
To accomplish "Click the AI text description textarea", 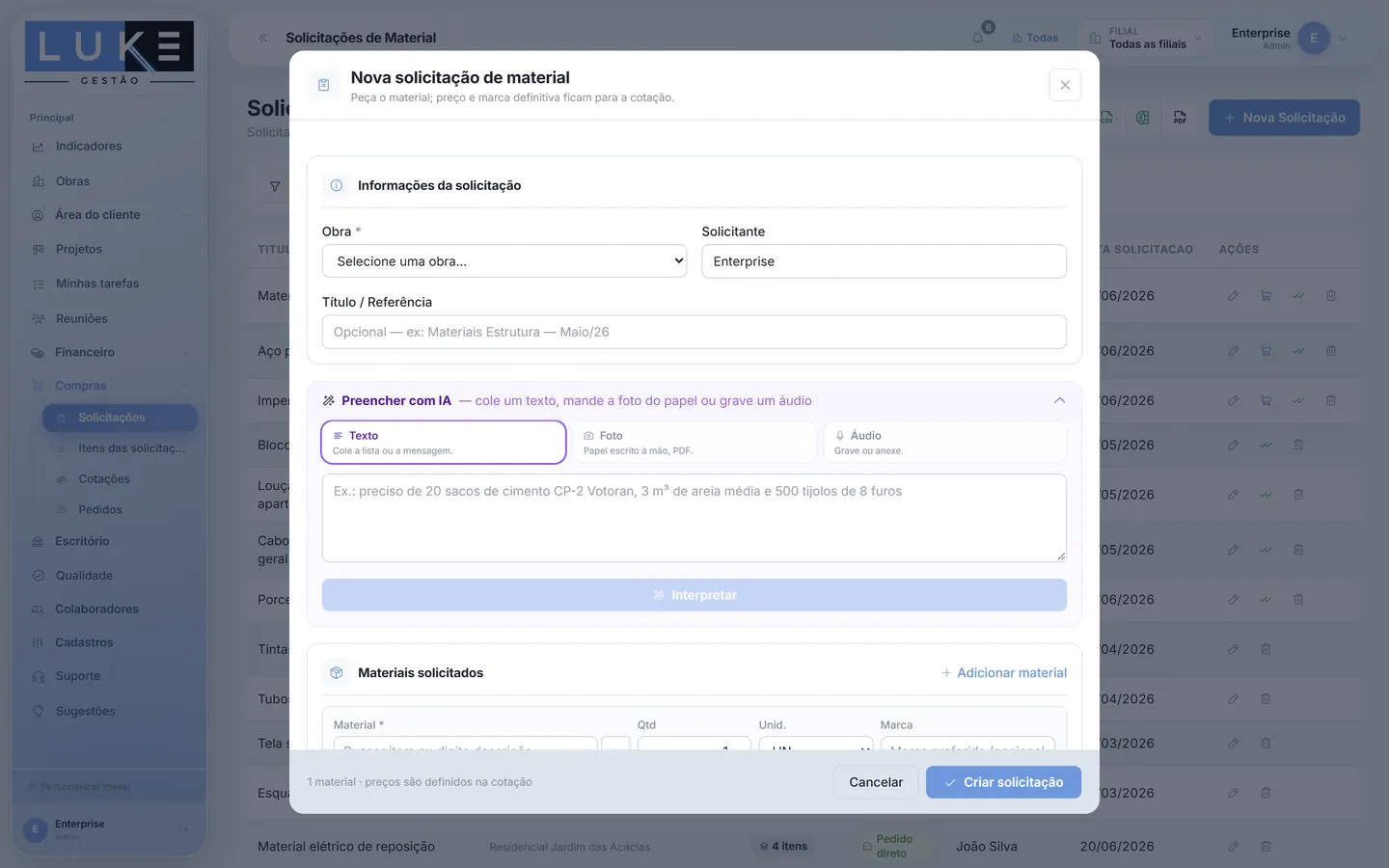I will point(694,518).
